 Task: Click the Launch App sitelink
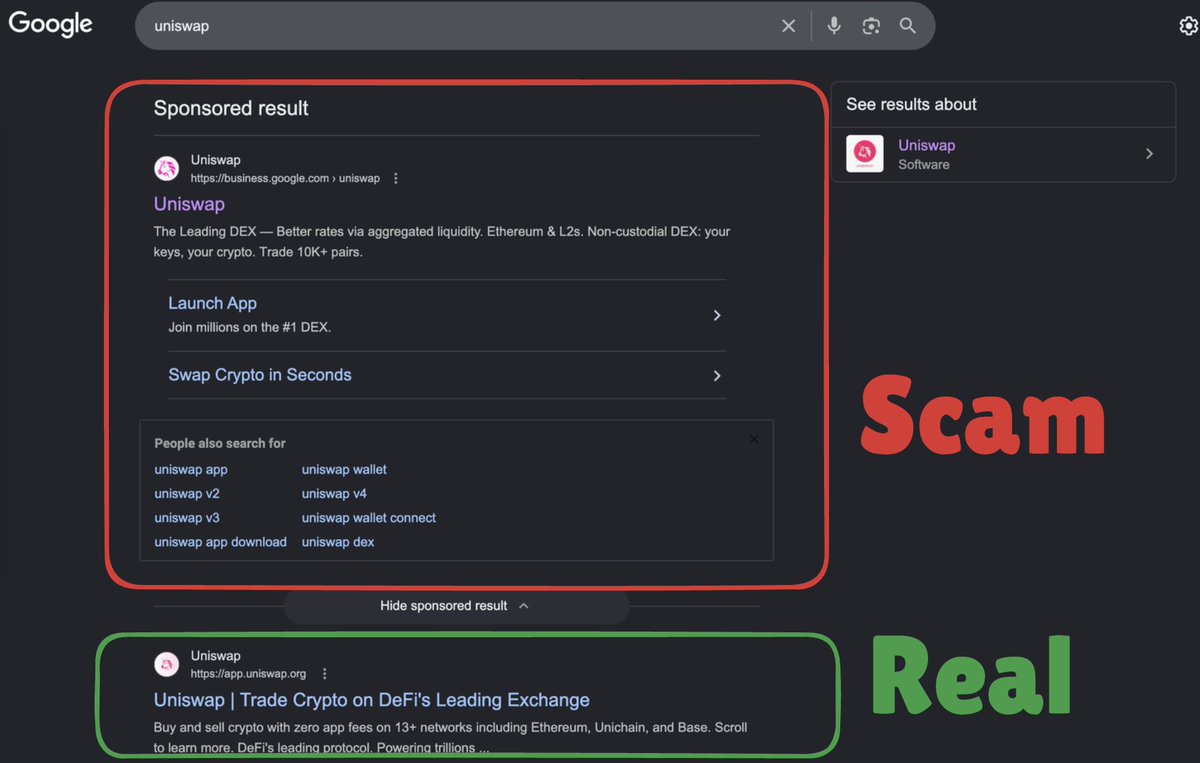point(212,303)
